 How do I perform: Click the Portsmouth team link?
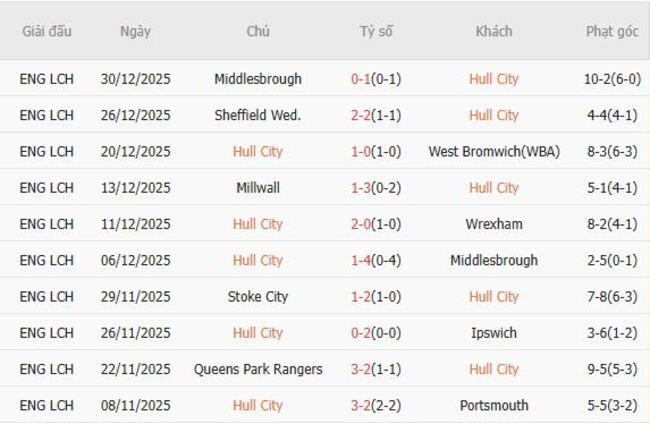click(493, 406)
